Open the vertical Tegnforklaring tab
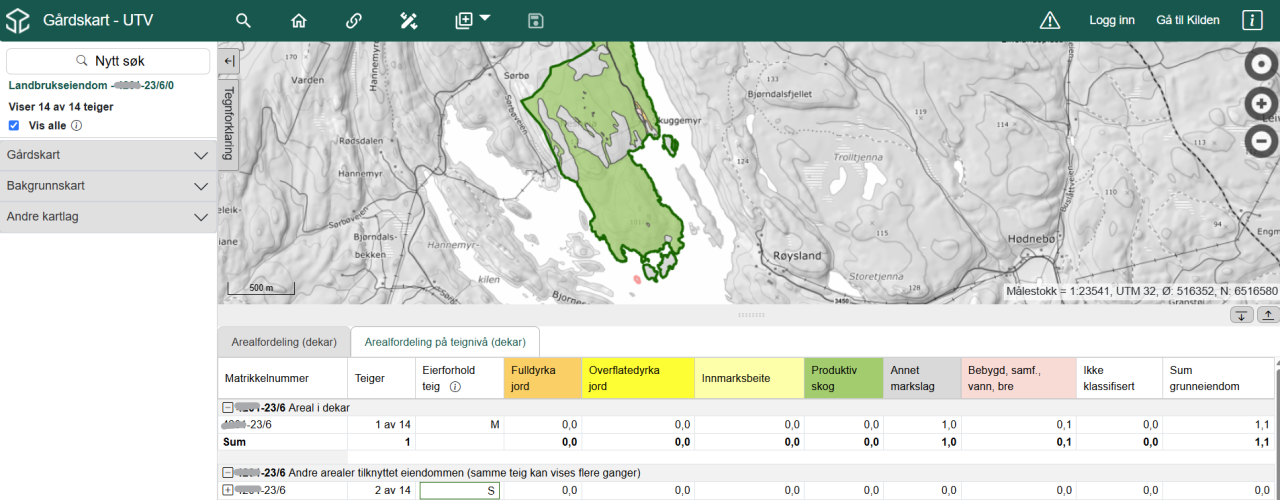 pyautogui.click(x=229, y=122)
